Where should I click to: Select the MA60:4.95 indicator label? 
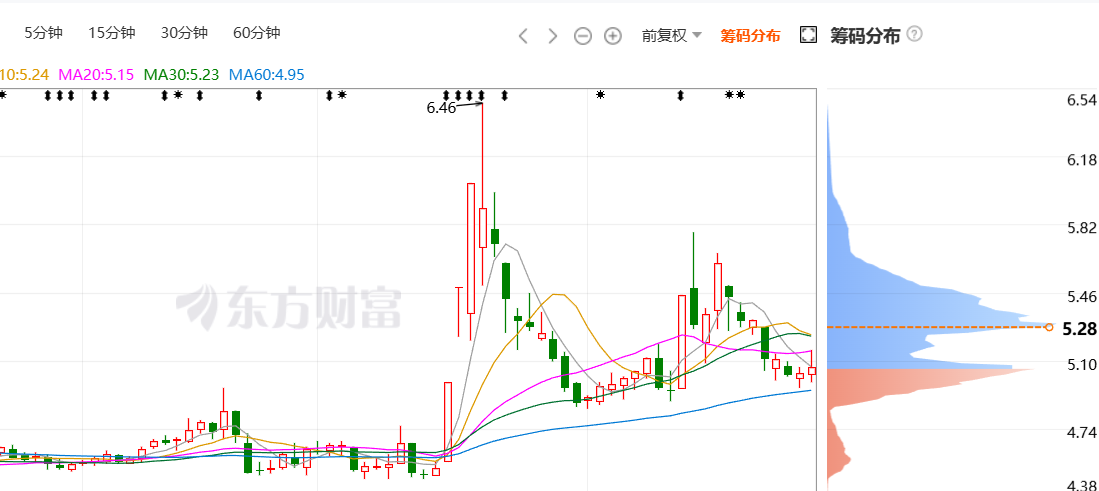(x=267, y=74)
